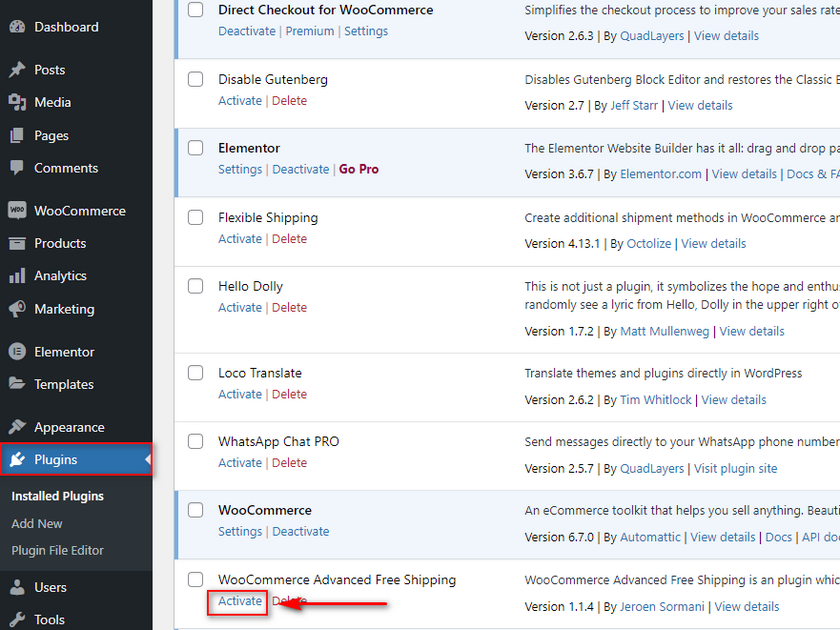Check the Loco Translate checkbox
Image resolution: width=840 pixels, height=630 pixels.
coord(196,373)
